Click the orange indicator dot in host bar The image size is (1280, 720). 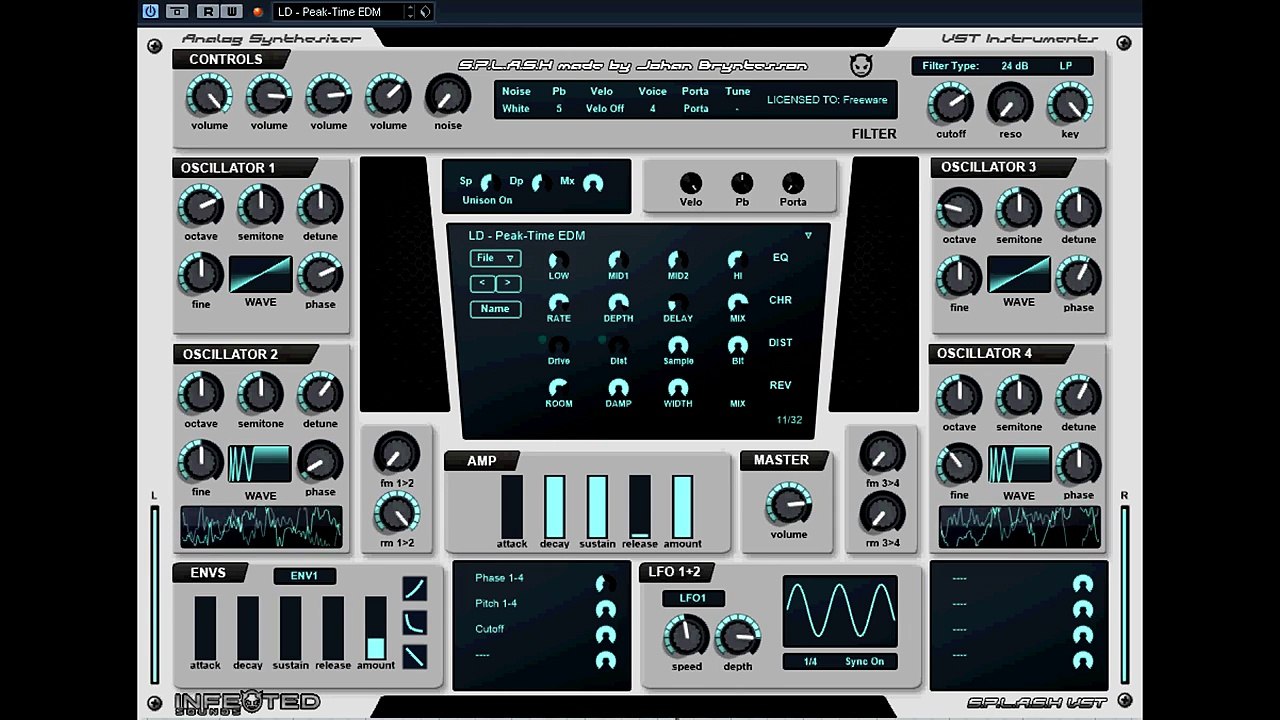tap(258, 12)
